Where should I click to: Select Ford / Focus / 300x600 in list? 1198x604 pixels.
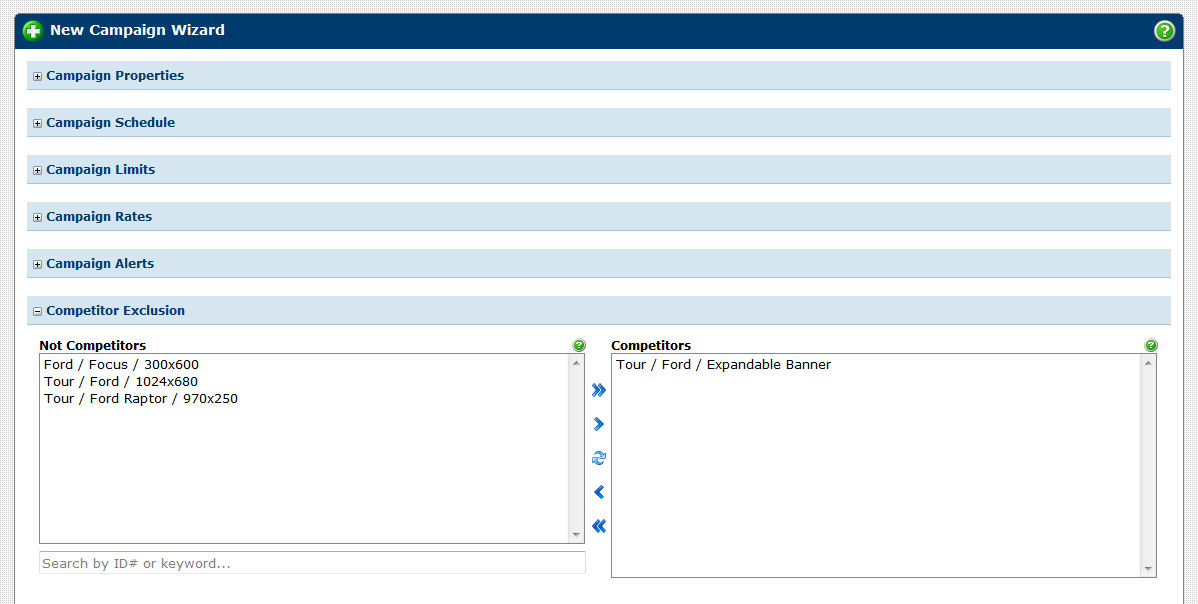pos(121,365)
